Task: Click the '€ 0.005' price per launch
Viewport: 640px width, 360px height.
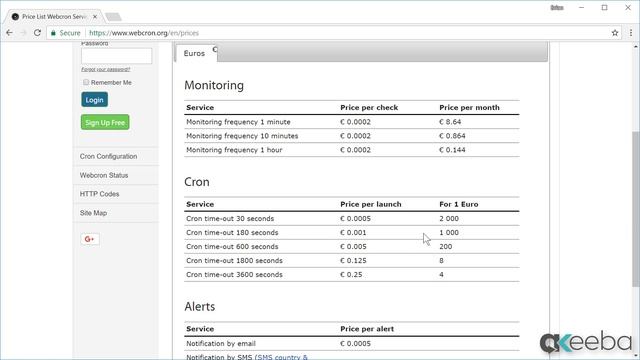Action: coord(353,247)
